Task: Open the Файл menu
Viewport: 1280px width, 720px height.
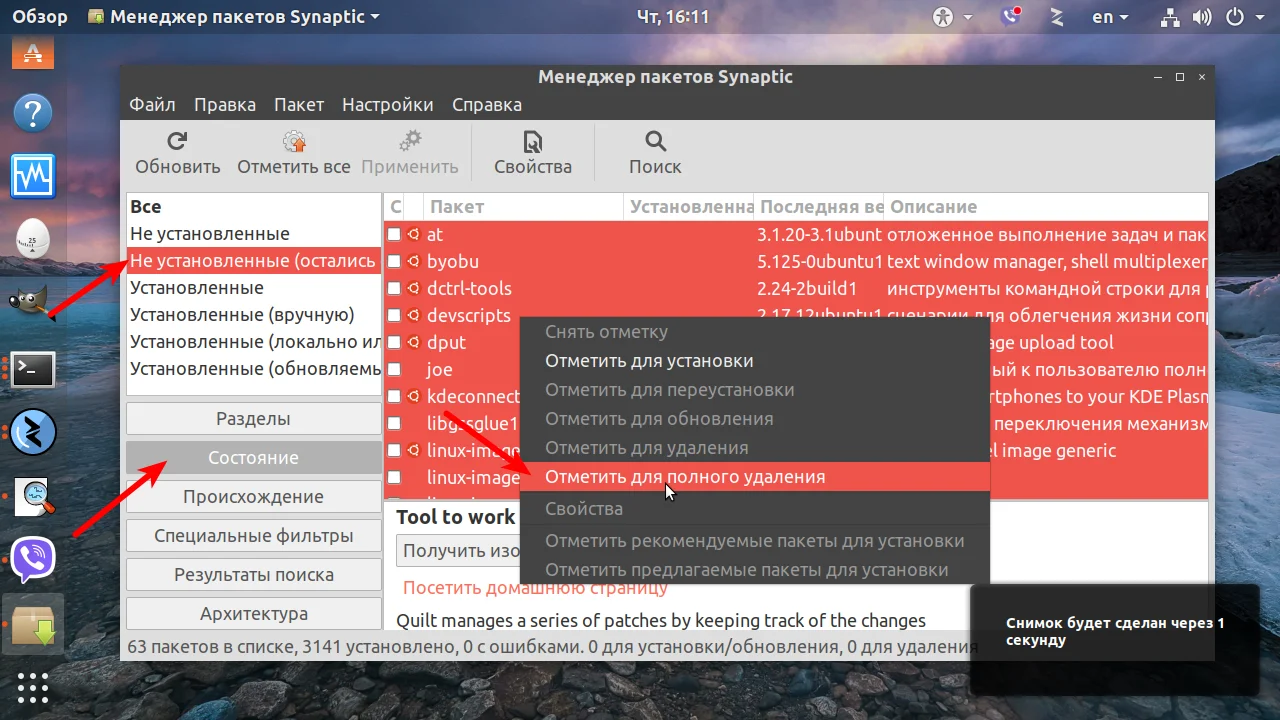Action: [152, 104]
